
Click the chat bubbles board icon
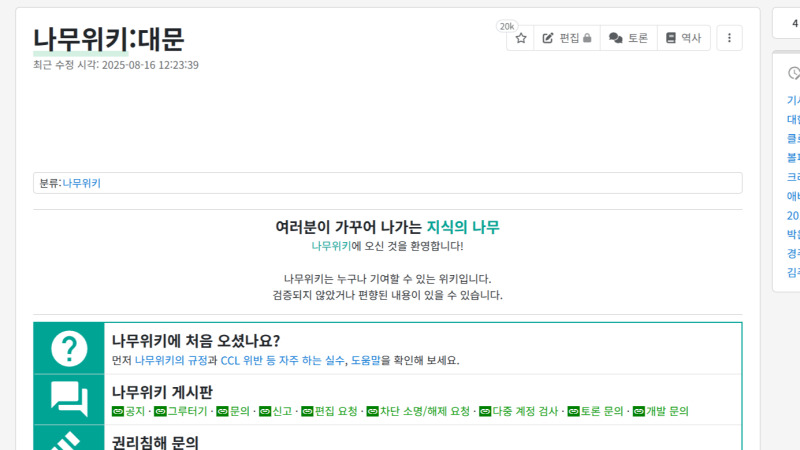tap(69, 399)
